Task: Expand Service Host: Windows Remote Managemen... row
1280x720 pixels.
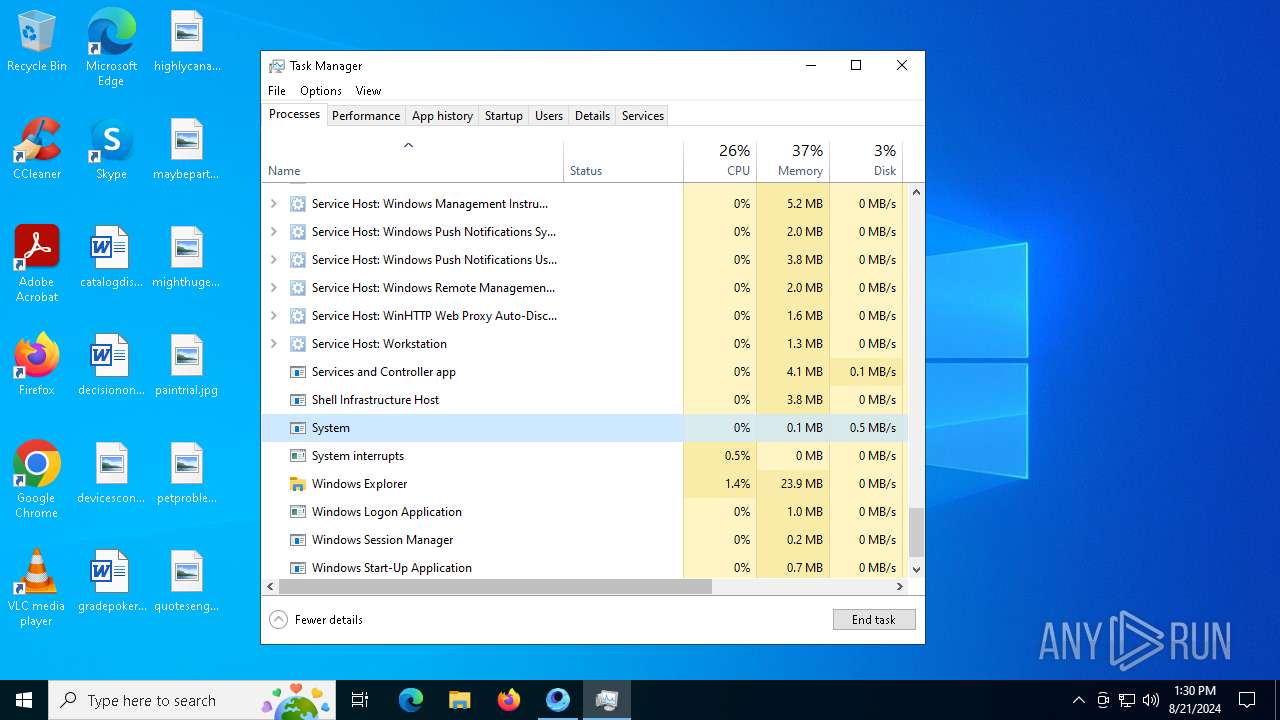Action: coord(273,287)
